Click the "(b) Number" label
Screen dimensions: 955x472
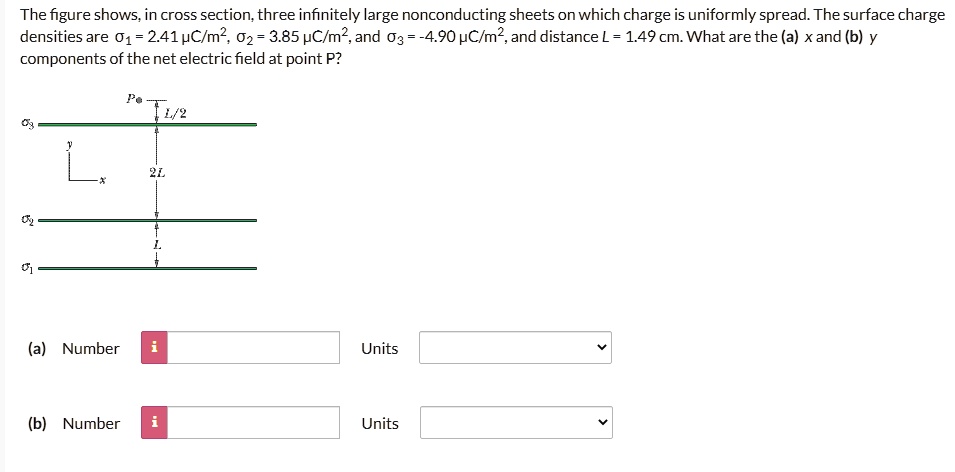pos(74,423)
